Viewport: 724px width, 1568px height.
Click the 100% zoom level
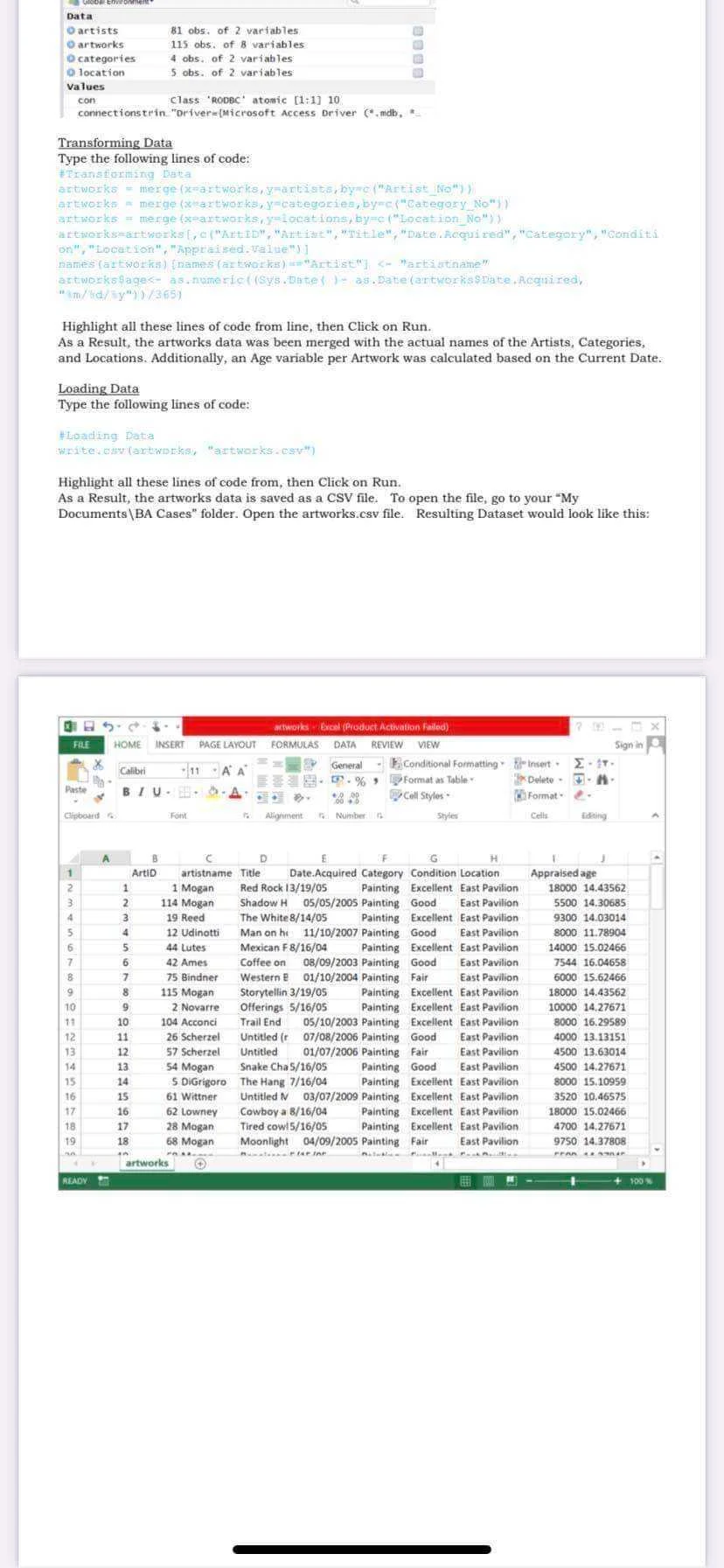[640, 1181]
